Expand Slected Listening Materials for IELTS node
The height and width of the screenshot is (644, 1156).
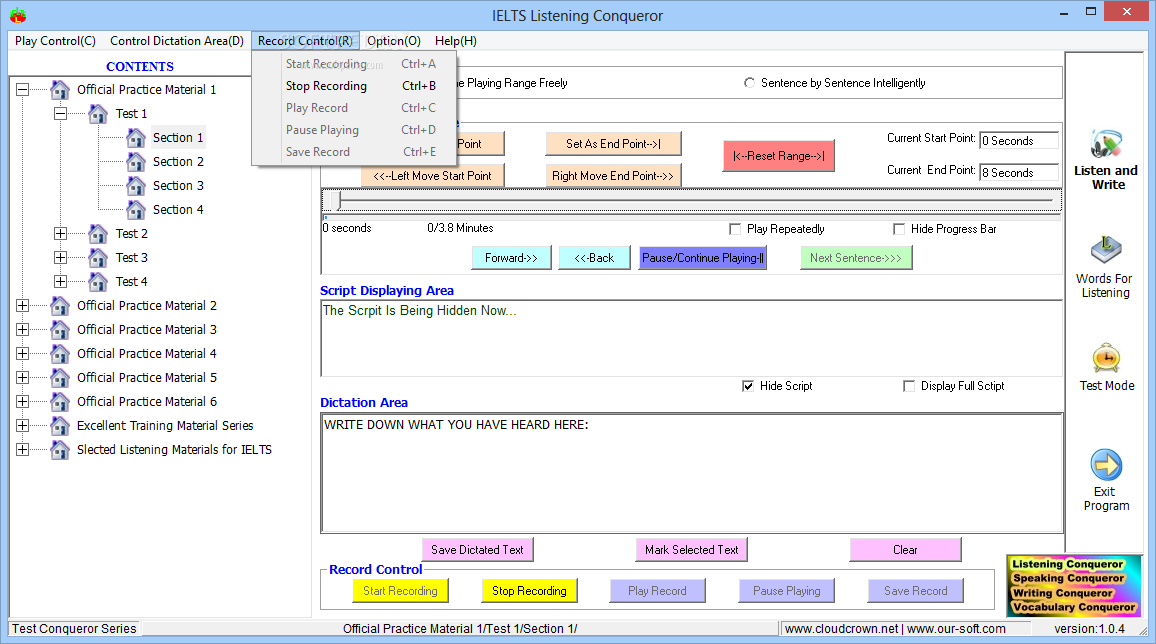[x=23, y=449]
